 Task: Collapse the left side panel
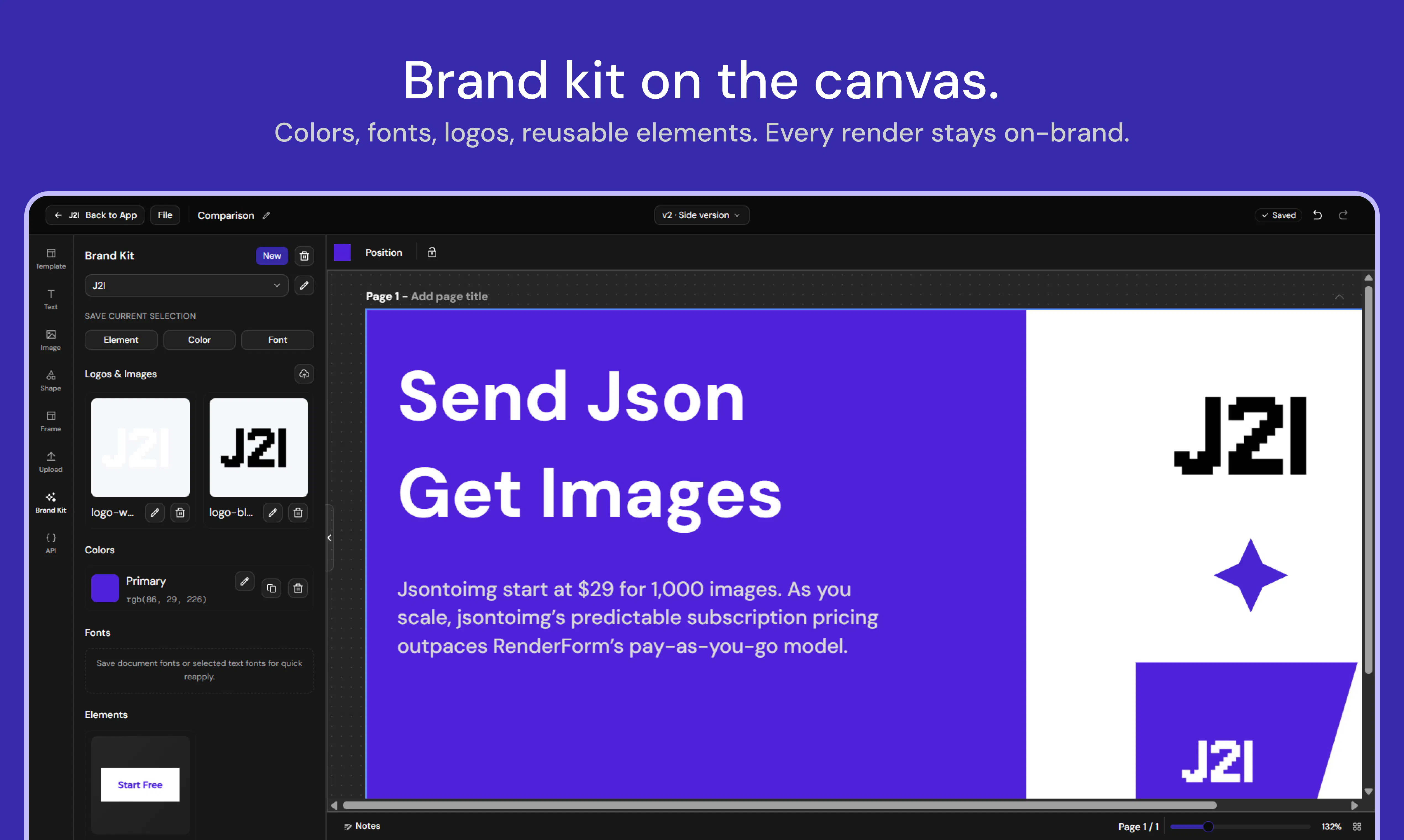(329, 538)
